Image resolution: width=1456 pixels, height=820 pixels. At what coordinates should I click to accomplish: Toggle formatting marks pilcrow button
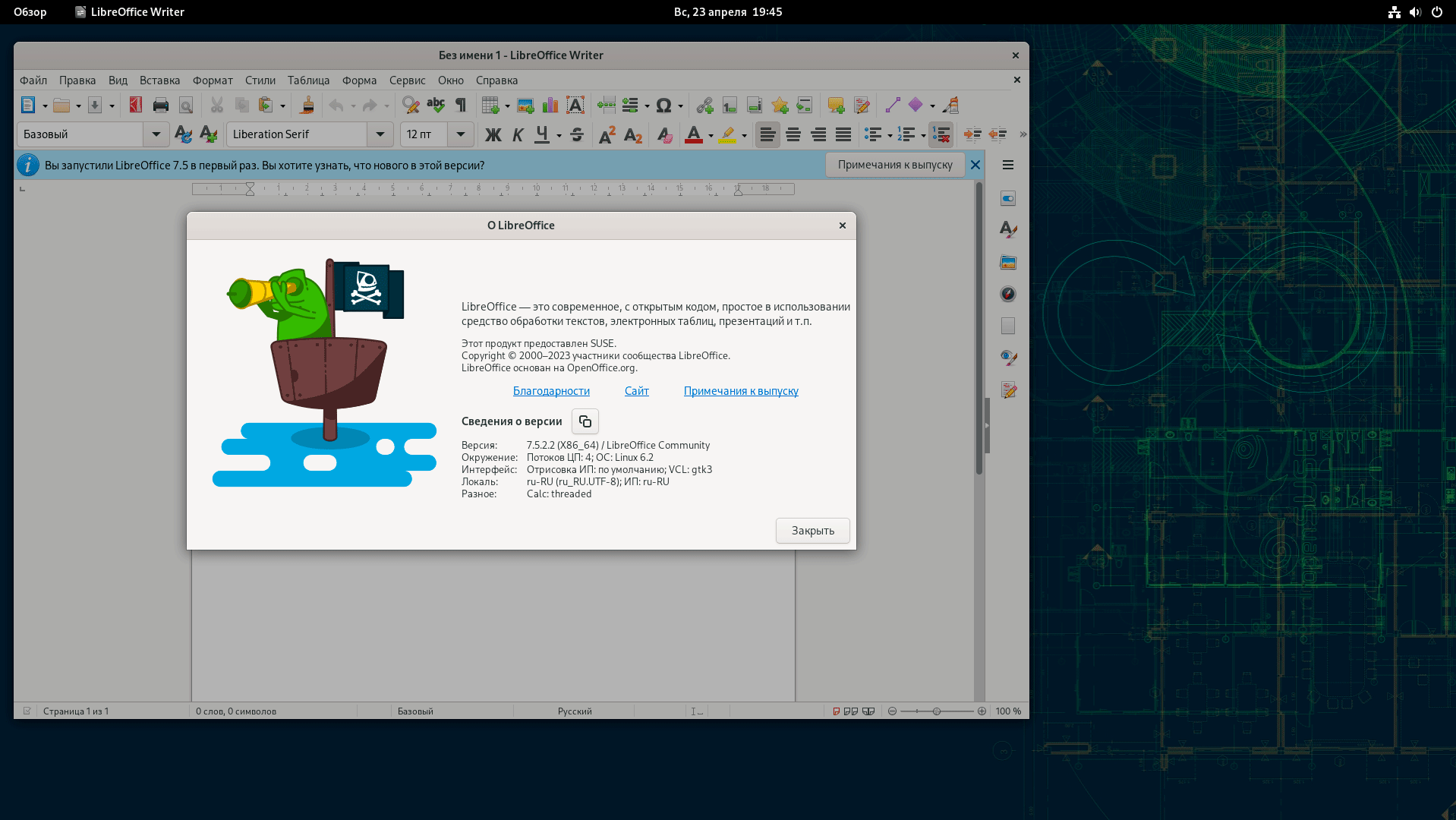tap(461, 106)
